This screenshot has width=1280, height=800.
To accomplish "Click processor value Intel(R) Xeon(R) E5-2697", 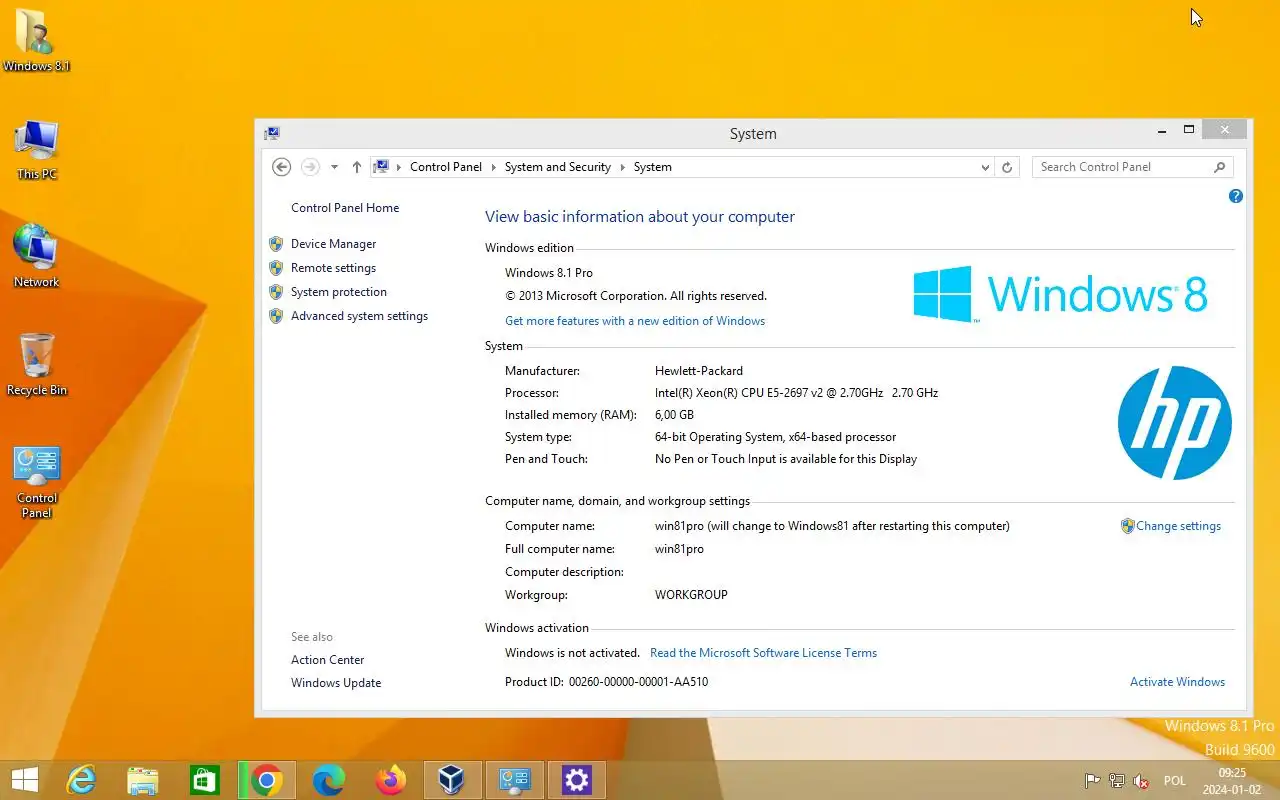I will tap(796, 393).
